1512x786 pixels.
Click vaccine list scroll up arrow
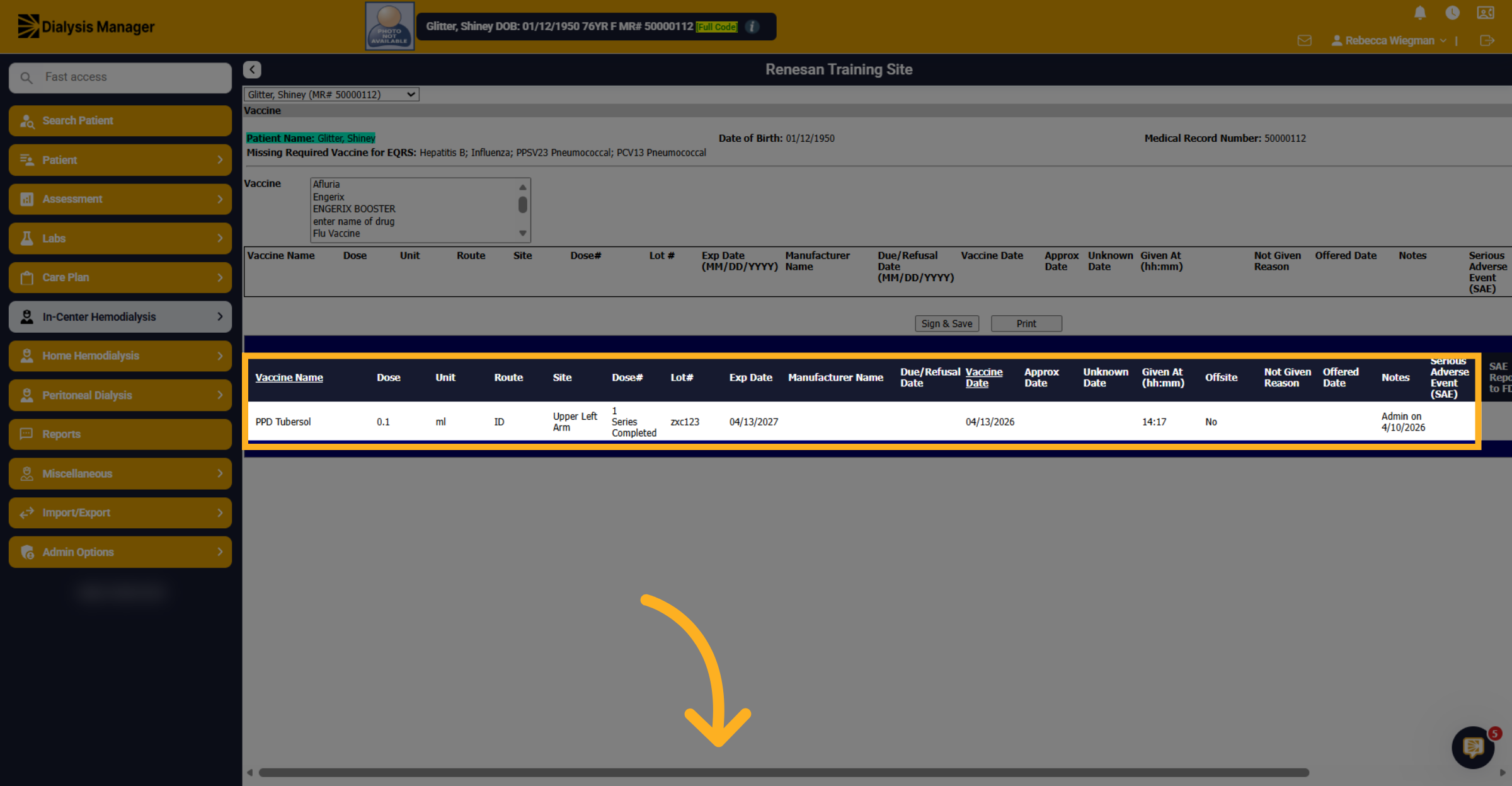coord(523,187)
